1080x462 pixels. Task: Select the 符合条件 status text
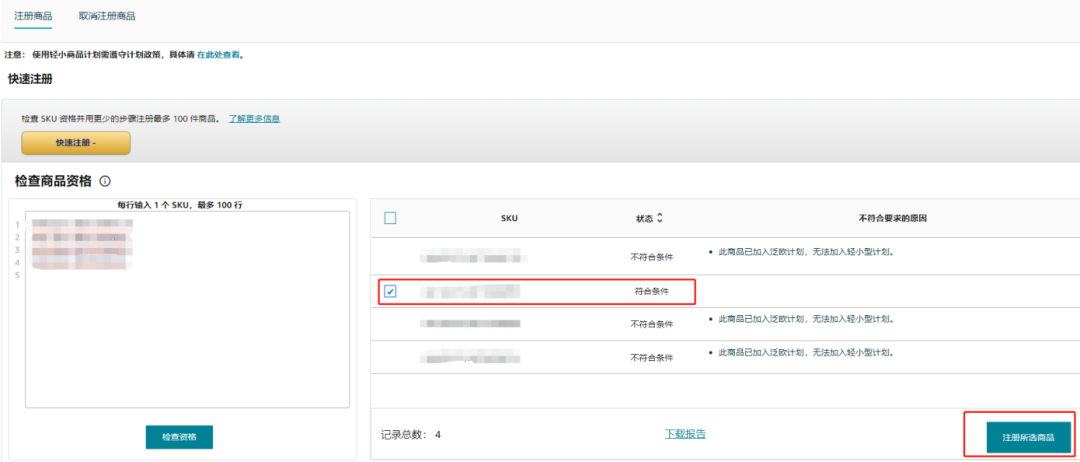(652, 291)
